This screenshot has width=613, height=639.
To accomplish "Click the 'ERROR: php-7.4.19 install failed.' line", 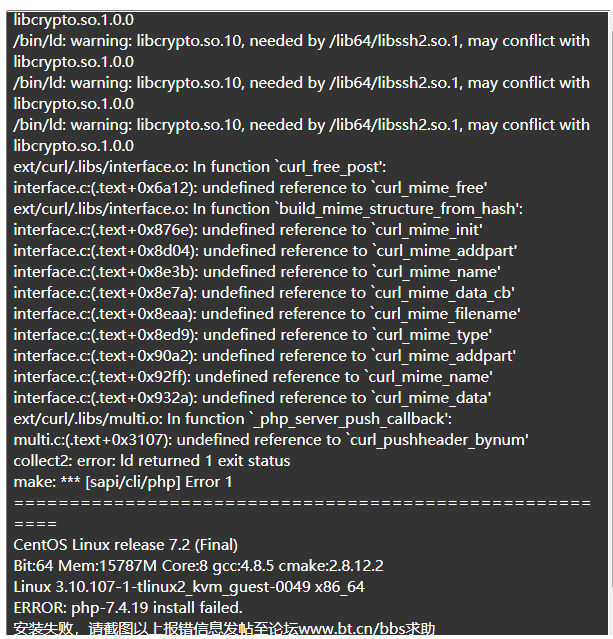I will 128,608.
